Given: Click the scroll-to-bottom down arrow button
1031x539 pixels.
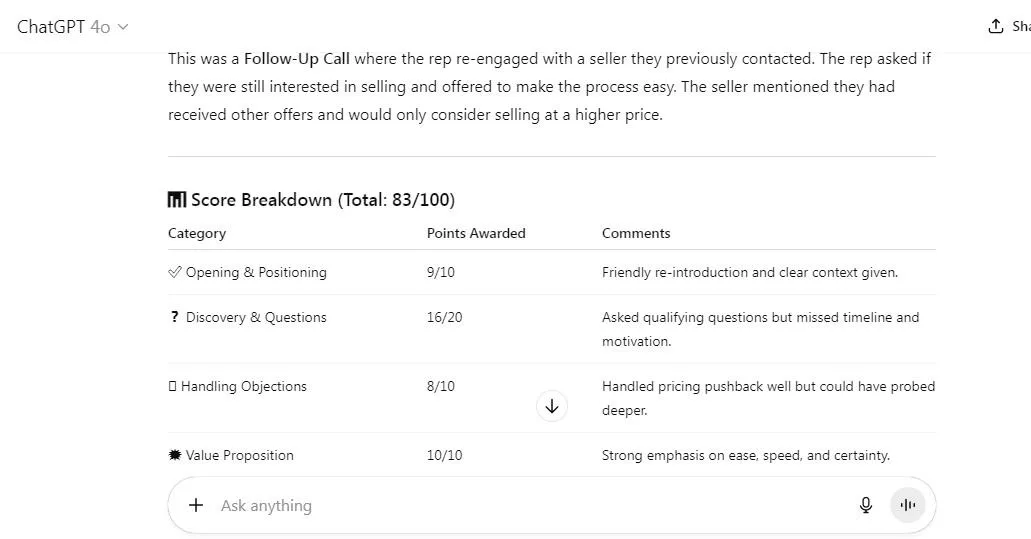Looking at the screenshot, I should 552,406.
